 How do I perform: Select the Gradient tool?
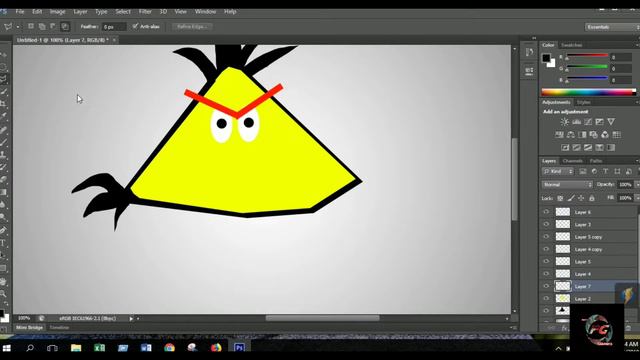pos(3,192)
